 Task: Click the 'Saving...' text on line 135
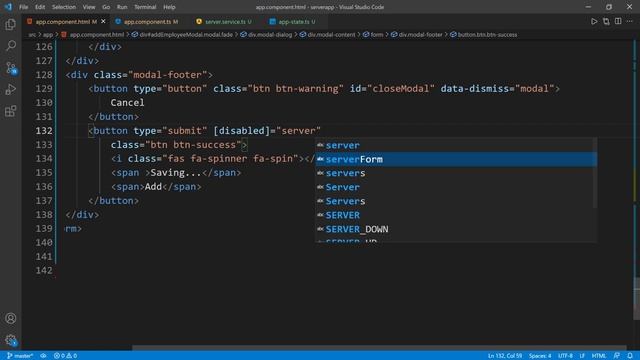pyautogui.click(x=176, y=173)
